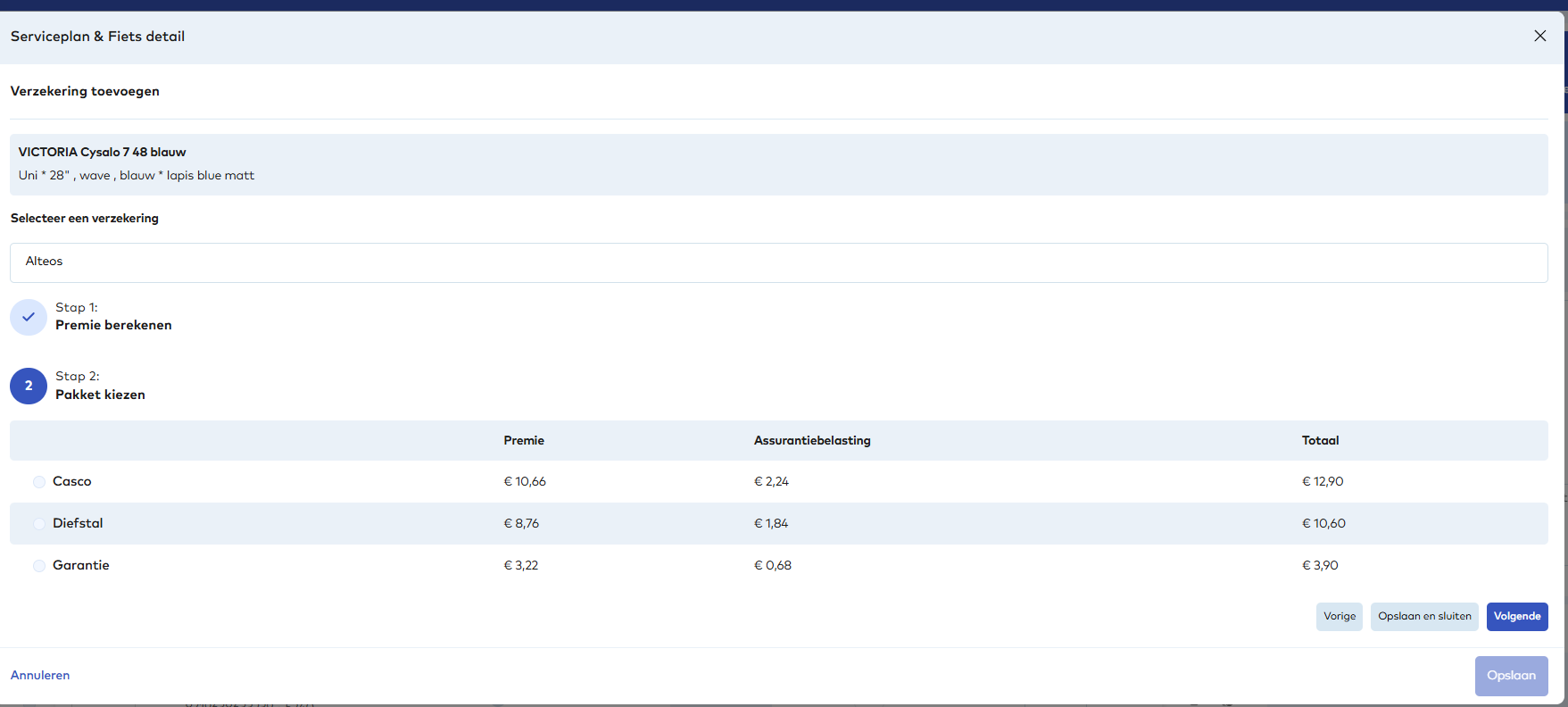Open the Alteos insurance dropdown
The image size is (1568, 707).
coord(778,262)
